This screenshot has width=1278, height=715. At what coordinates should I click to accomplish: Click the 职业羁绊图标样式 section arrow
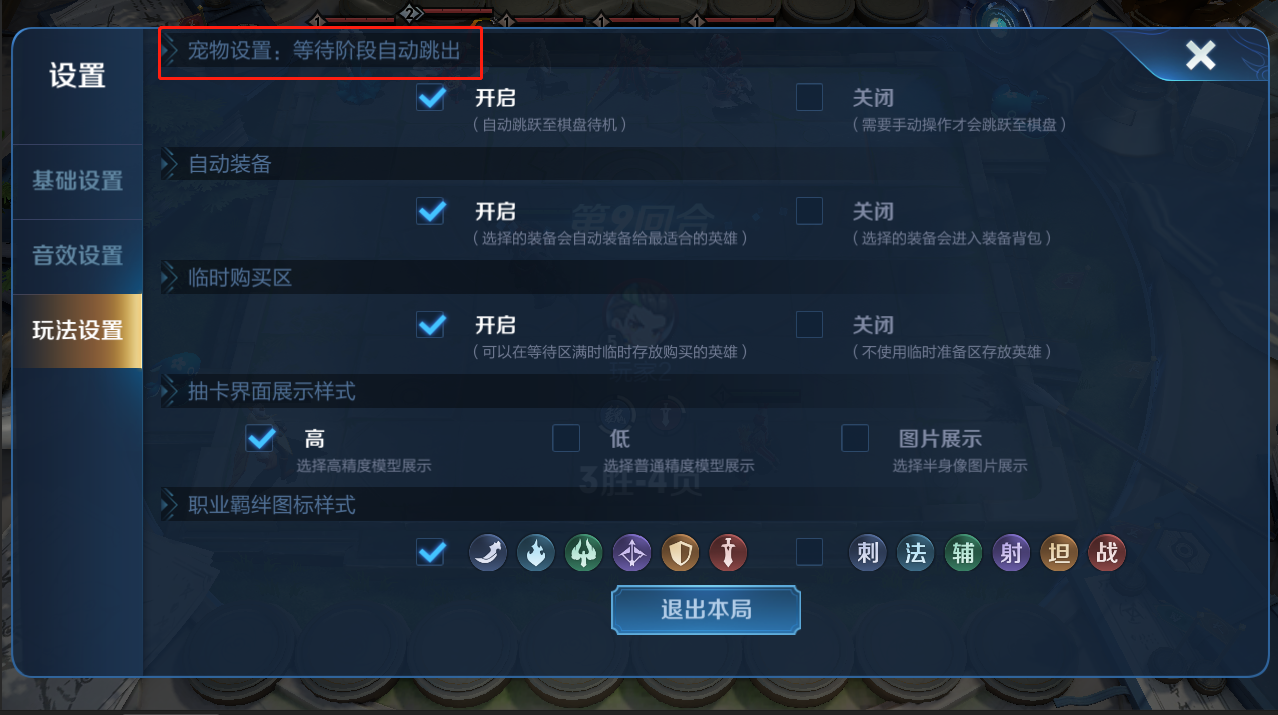click(x=170, y=505)
